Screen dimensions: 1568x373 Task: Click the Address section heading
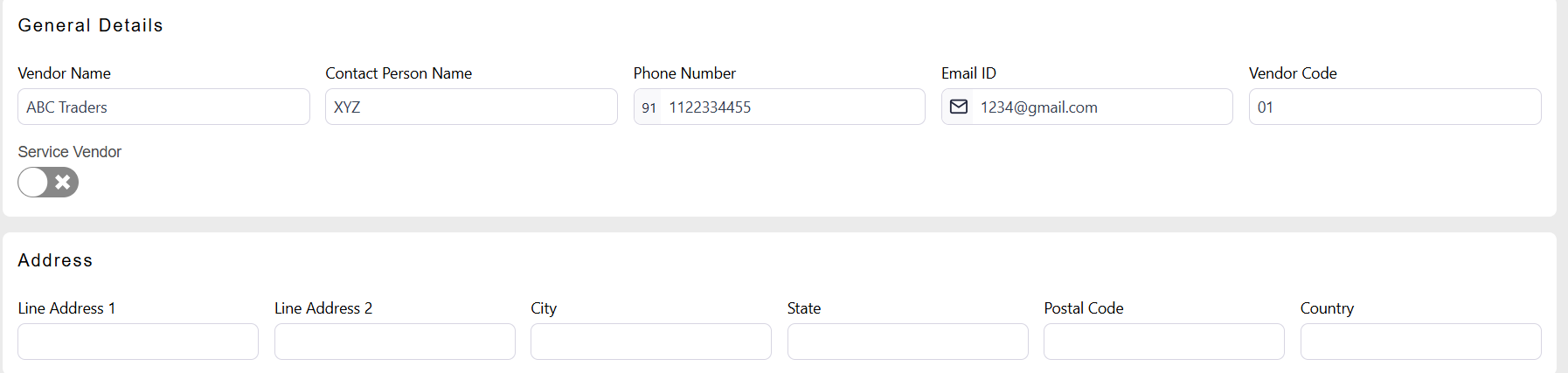[55, 260]
